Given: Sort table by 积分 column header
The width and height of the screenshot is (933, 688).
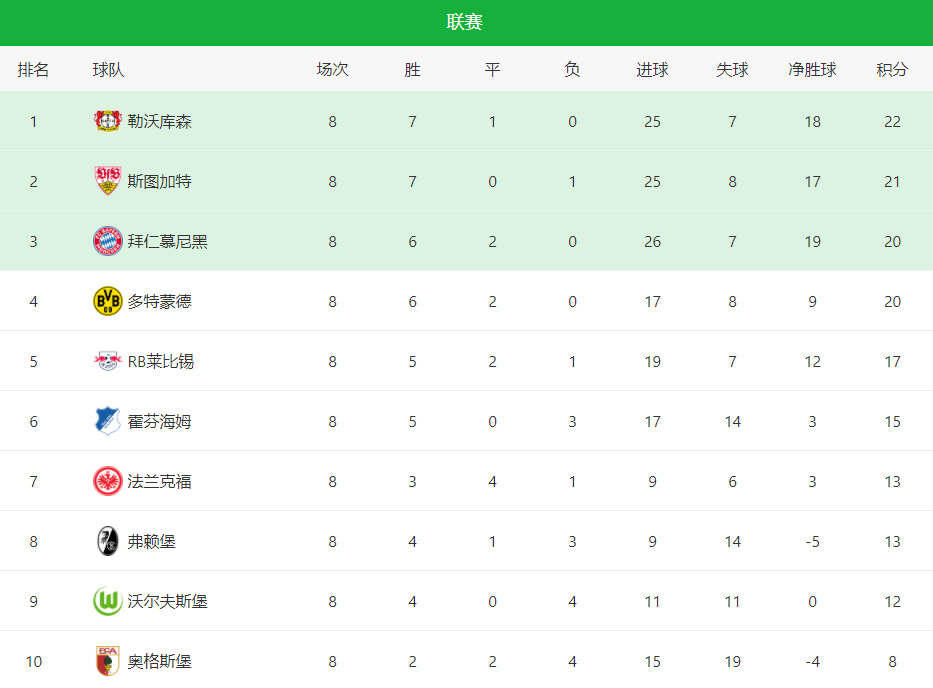Looking at the screenshot, I should [892, 70].
